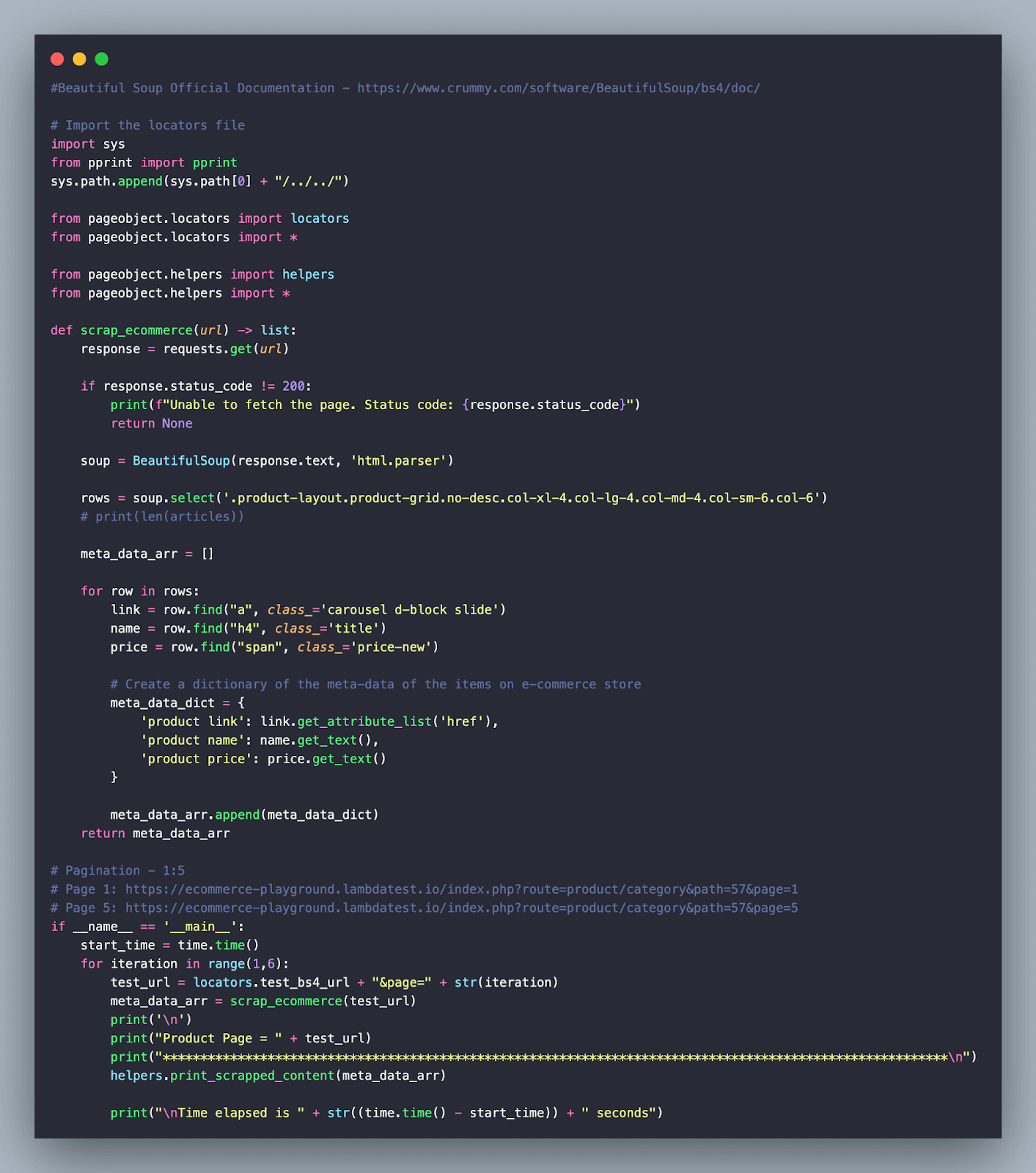Click the '# print(len(articles))' comment
Image resolution: width=1036 pixels, height=1173 pixels.
(163, 517)
